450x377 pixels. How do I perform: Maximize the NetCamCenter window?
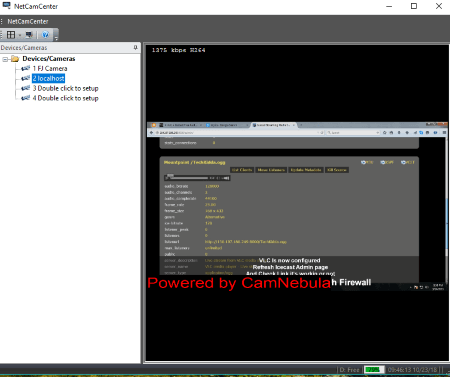coord(414,6)
